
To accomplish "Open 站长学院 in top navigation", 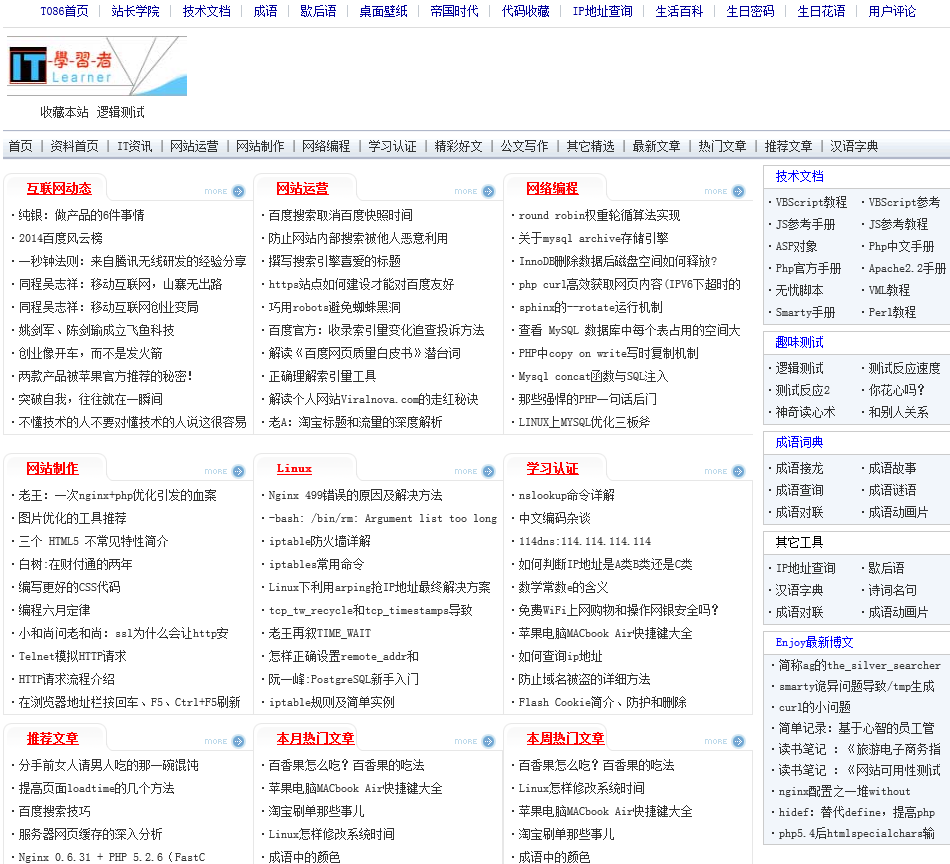I will (x=136, y=12).
